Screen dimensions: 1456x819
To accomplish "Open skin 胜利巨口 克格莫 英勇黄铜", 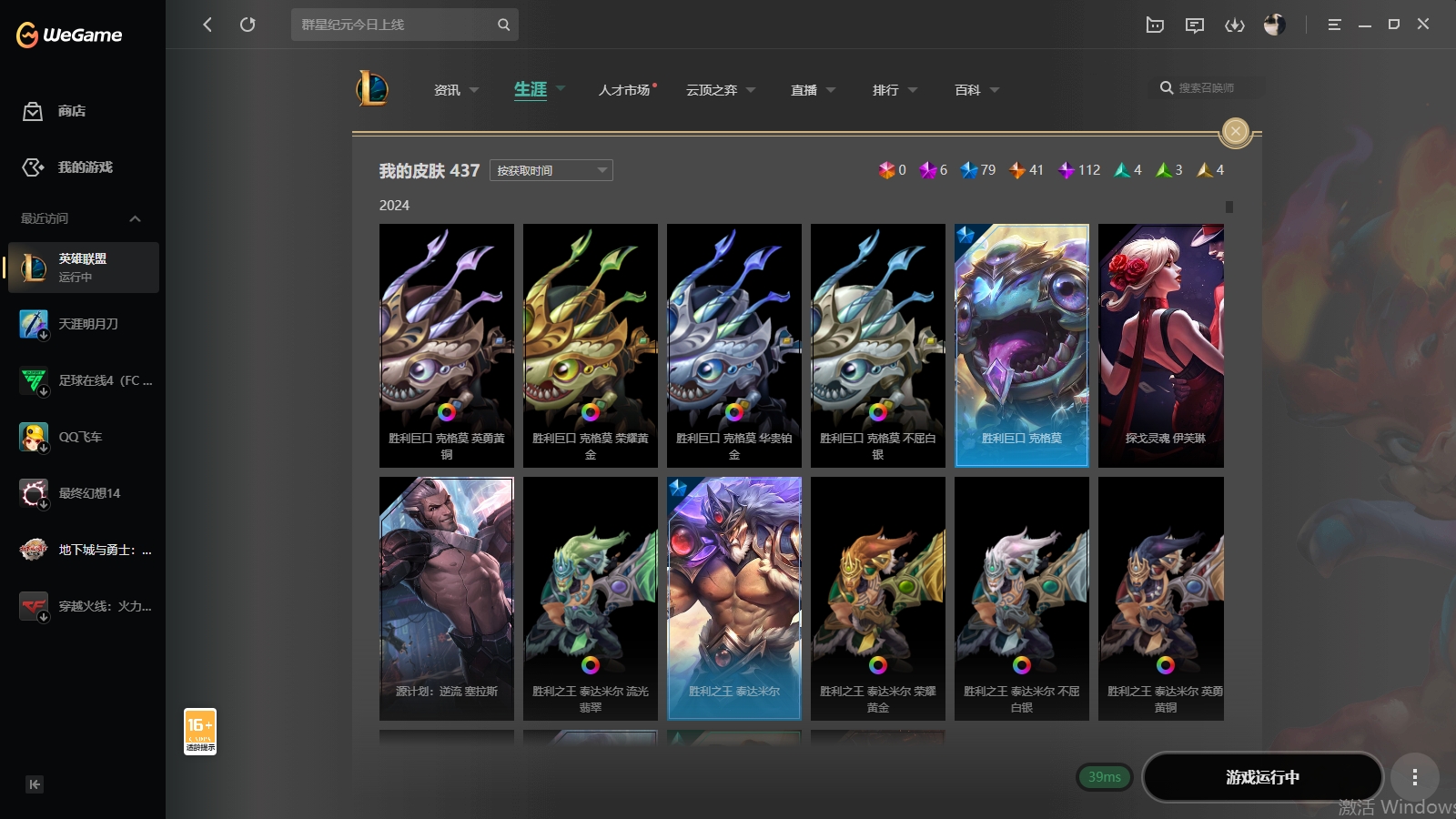I will pyautogui.click(x=447, y=346).
